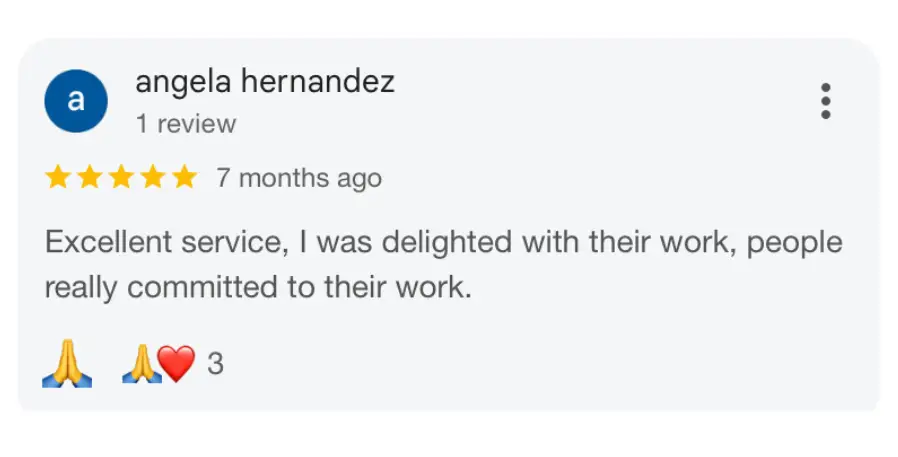
Task: Click the fourth yellow rating star
Action: click(153, 177)
